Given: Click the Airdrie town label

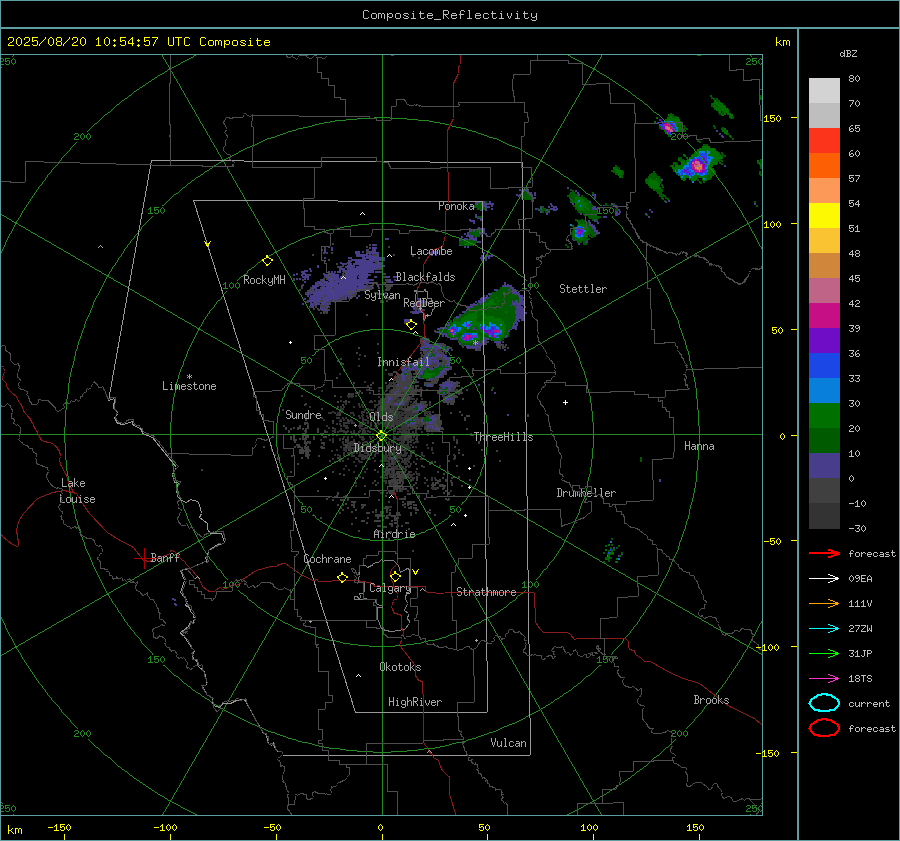Looking at the screenshot, I should click(x=394, y=534).
